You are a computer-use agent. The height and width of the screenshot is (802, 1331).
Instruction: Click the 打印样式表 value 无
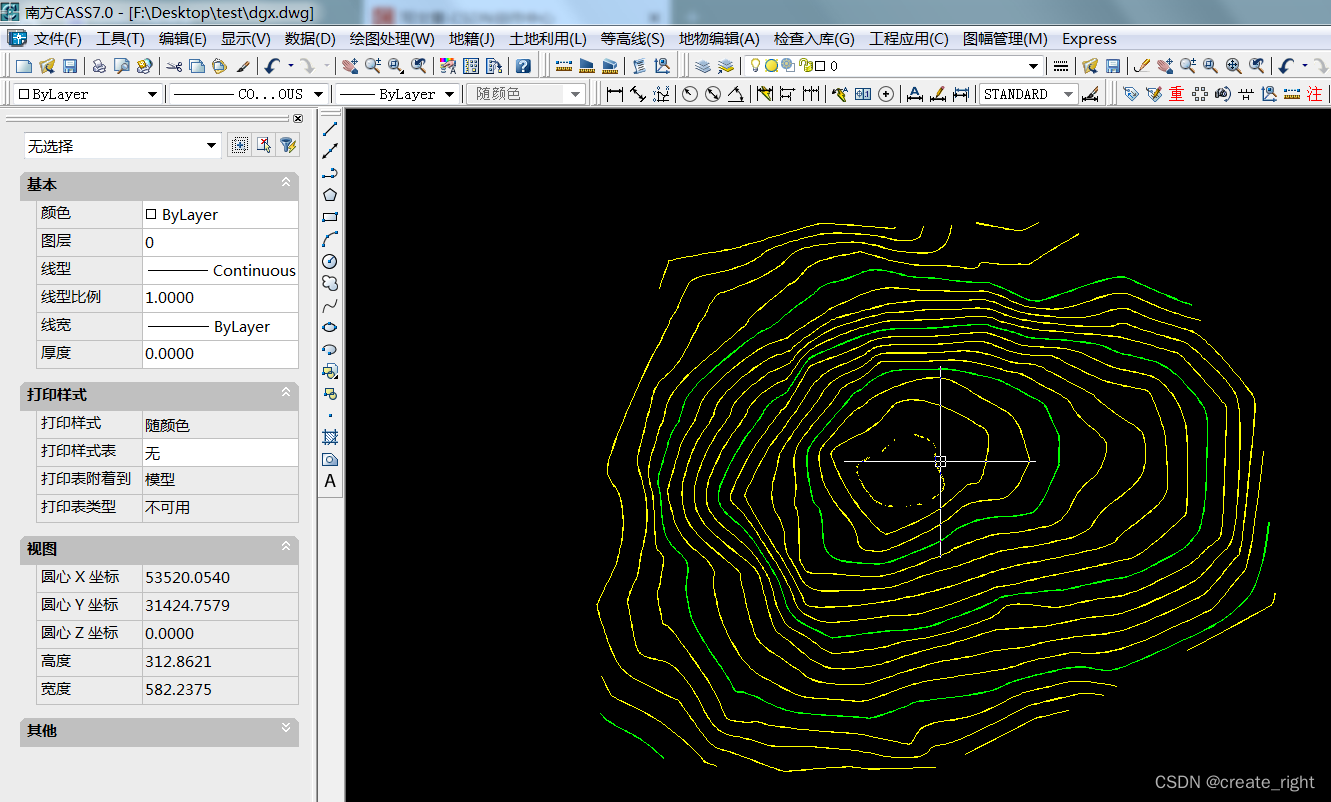[x=220, y=452]
